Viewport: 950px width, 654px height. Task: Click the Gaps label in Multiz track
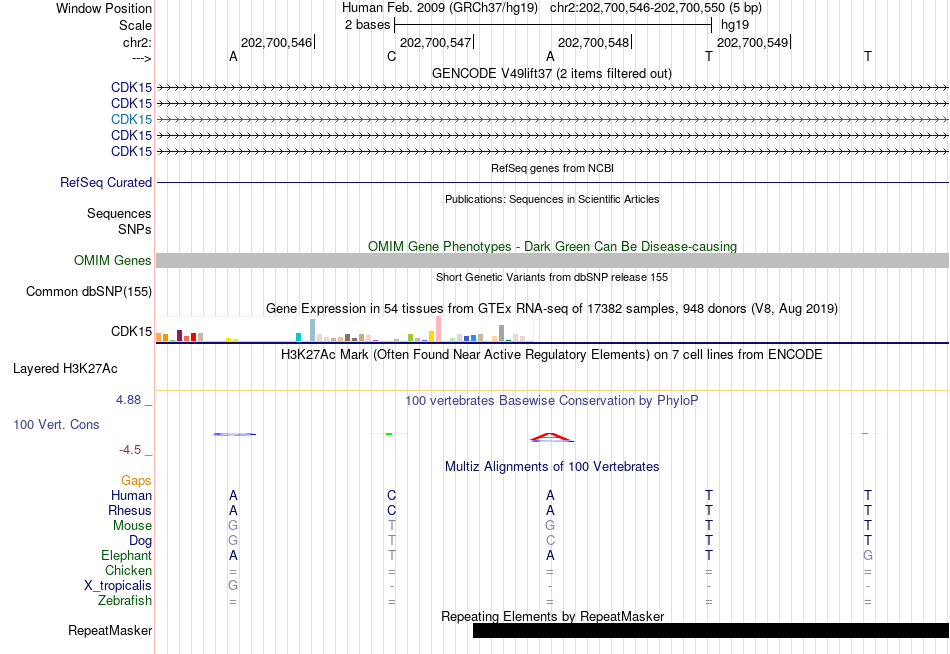(136, 481)
